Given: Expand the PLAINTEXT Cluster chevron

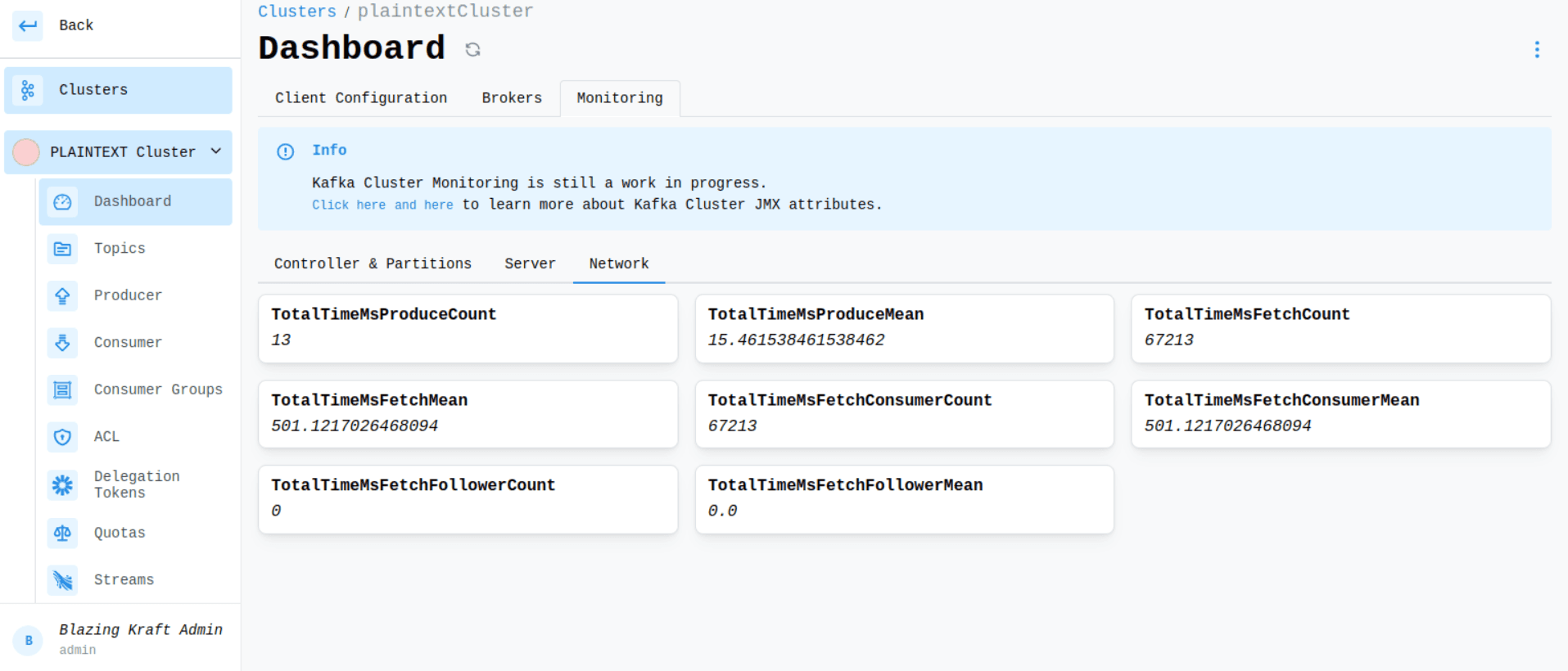Looking at the screenshot, I should click(216, 151).
